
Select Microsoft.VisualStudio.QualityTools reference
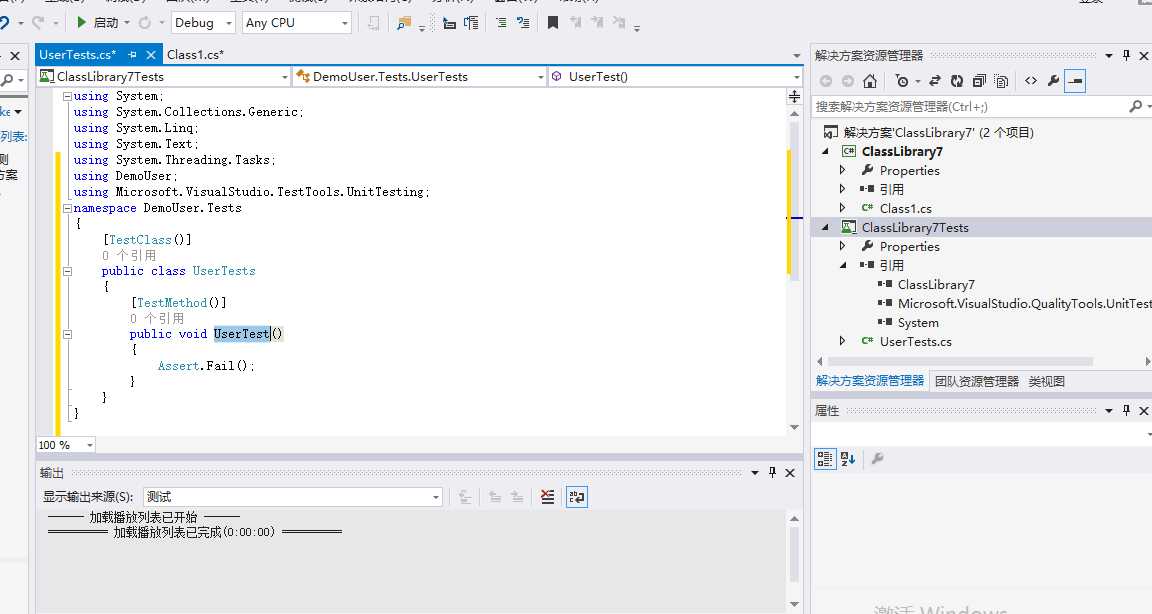click(1024, 304)
